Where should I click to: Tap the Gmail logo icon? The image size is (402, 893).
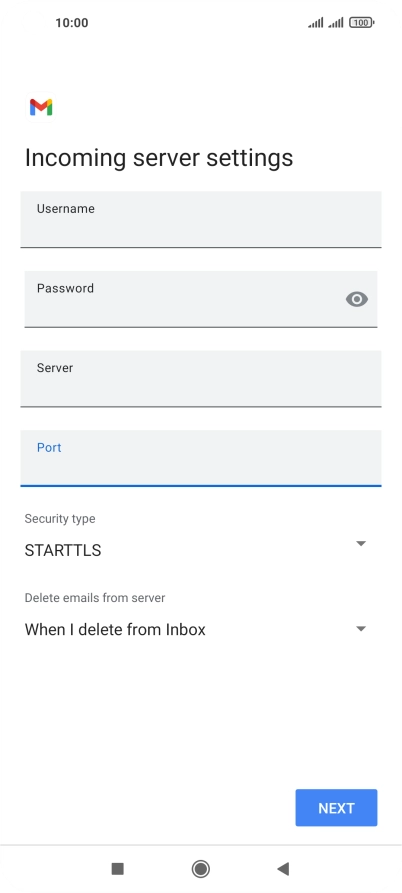click(x=41, y=107)
